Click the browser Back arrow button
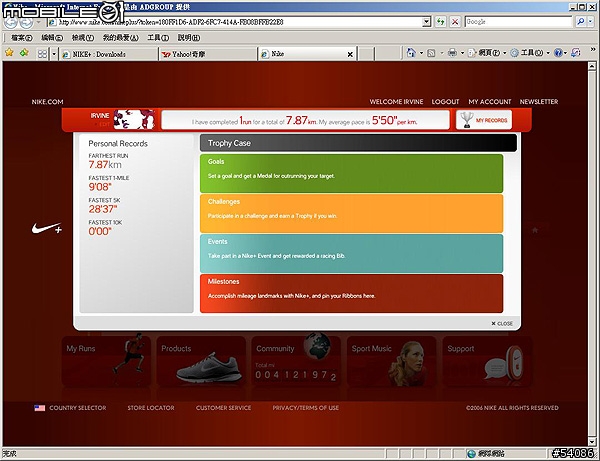 [x=10, y=22]
